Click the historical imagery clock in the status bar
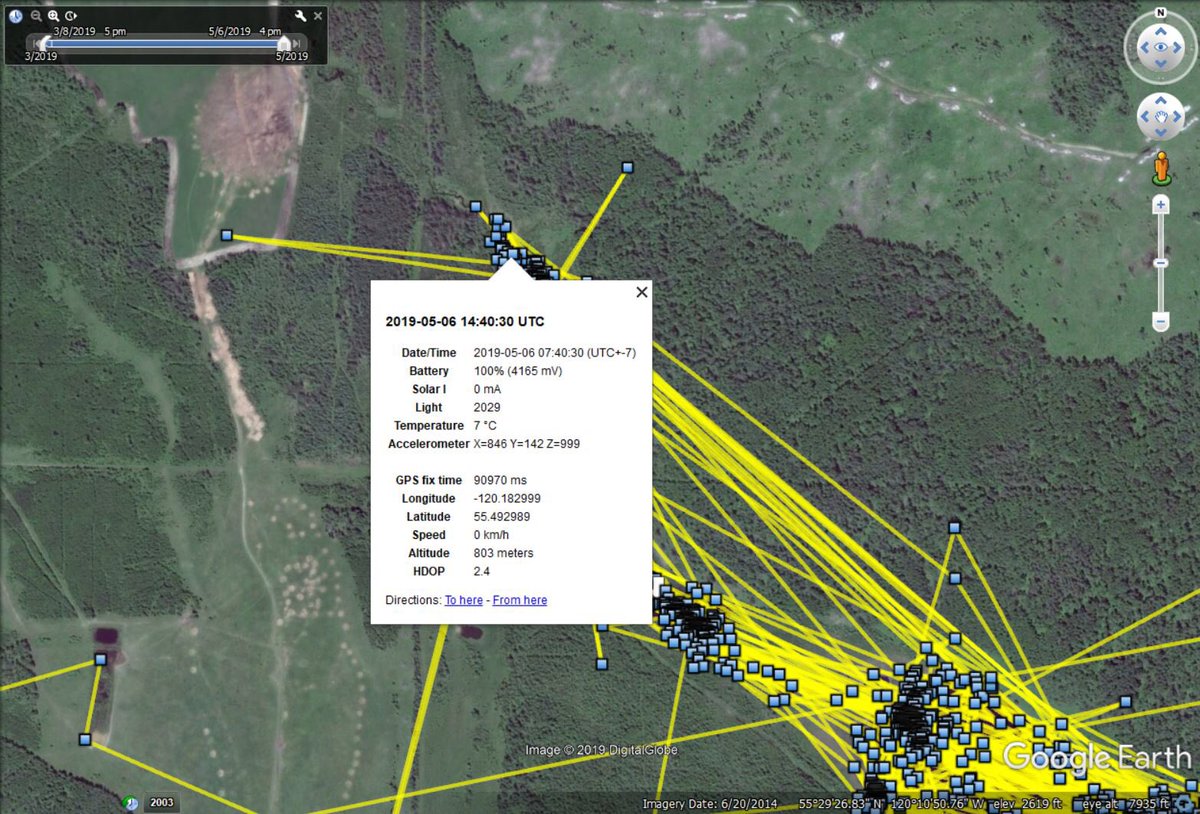Screen dimensions: 1200x814 click(x=130, y=803)
